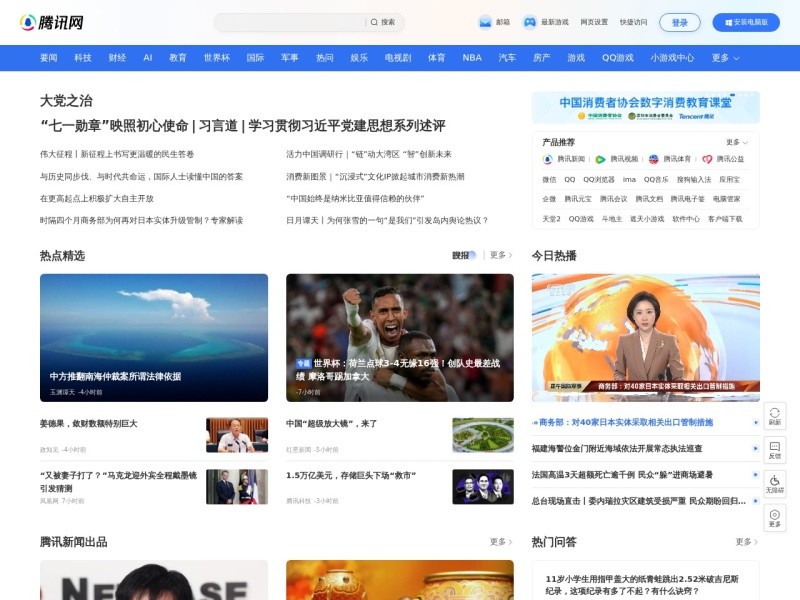Image resolution: width=800 pixels, height=600 pixels.
Task: Open the 微信 product link
Action: pyautogui.click(x=549, y=180)
